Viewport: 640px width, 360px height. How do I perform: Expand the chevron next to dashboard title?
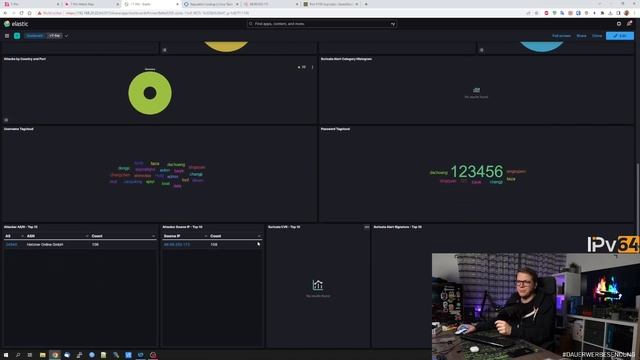pyautogui.click(x=67, y=36)
